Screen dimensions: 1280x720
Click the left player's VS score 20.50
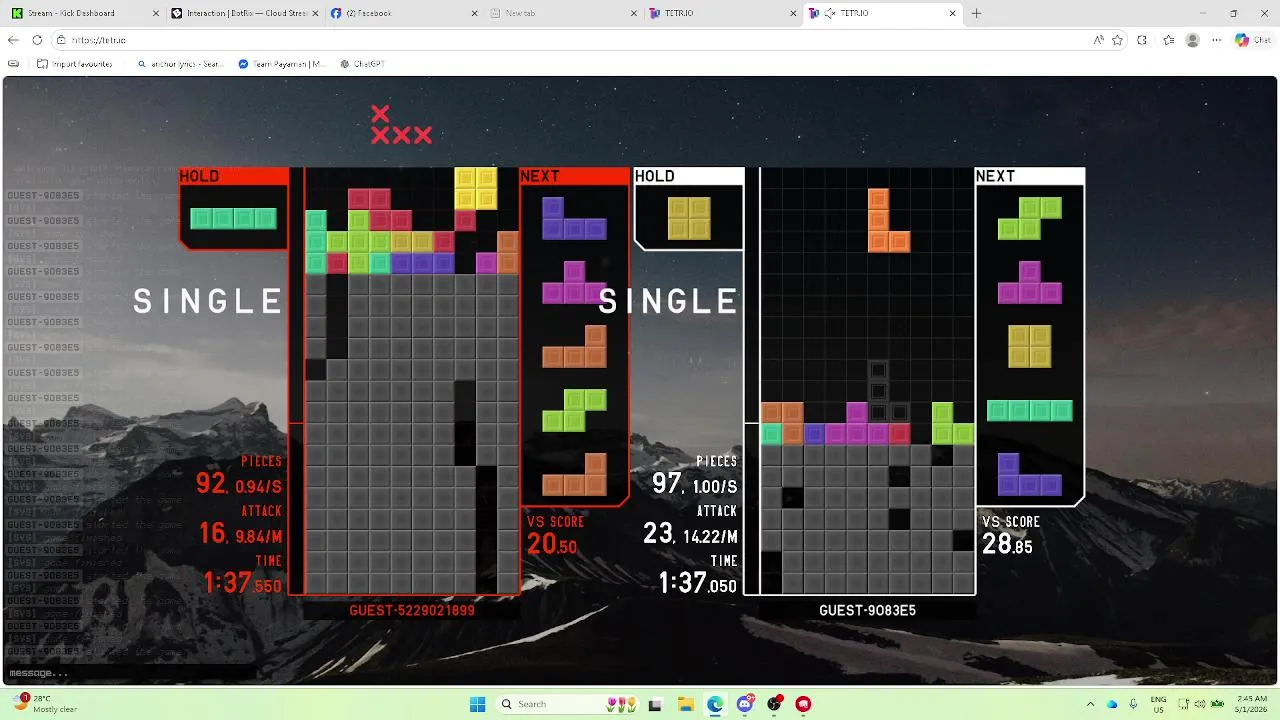tap(552, 543)
